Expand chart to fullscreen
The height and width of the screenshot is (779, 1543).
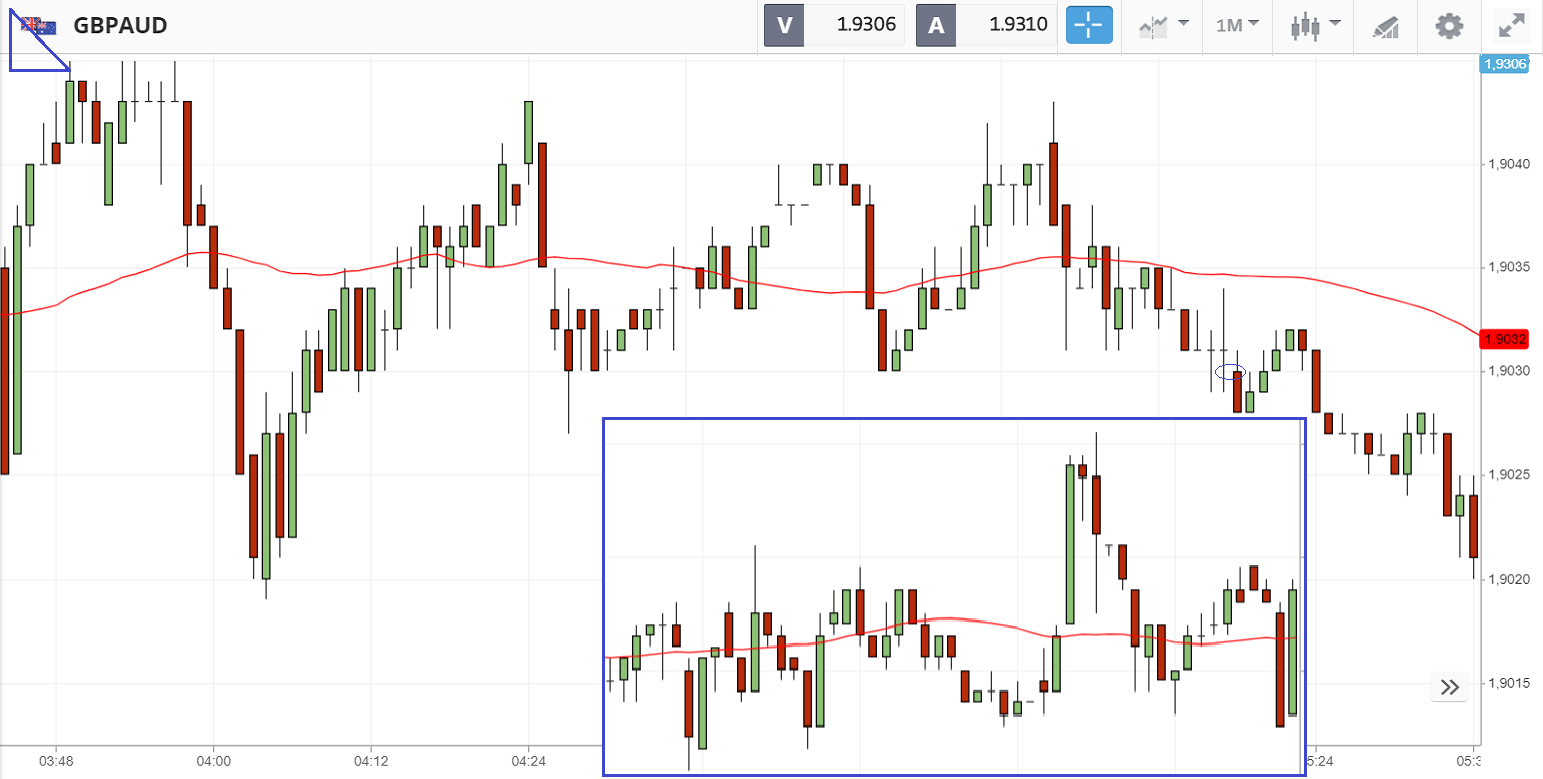coord(1511,25)
